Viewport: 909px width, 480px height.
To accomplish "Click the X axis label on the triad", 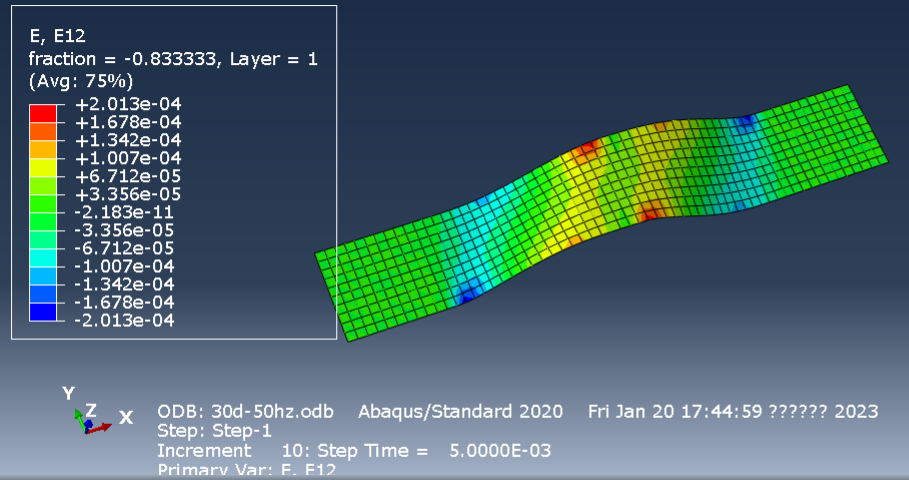I will [126, 417].
